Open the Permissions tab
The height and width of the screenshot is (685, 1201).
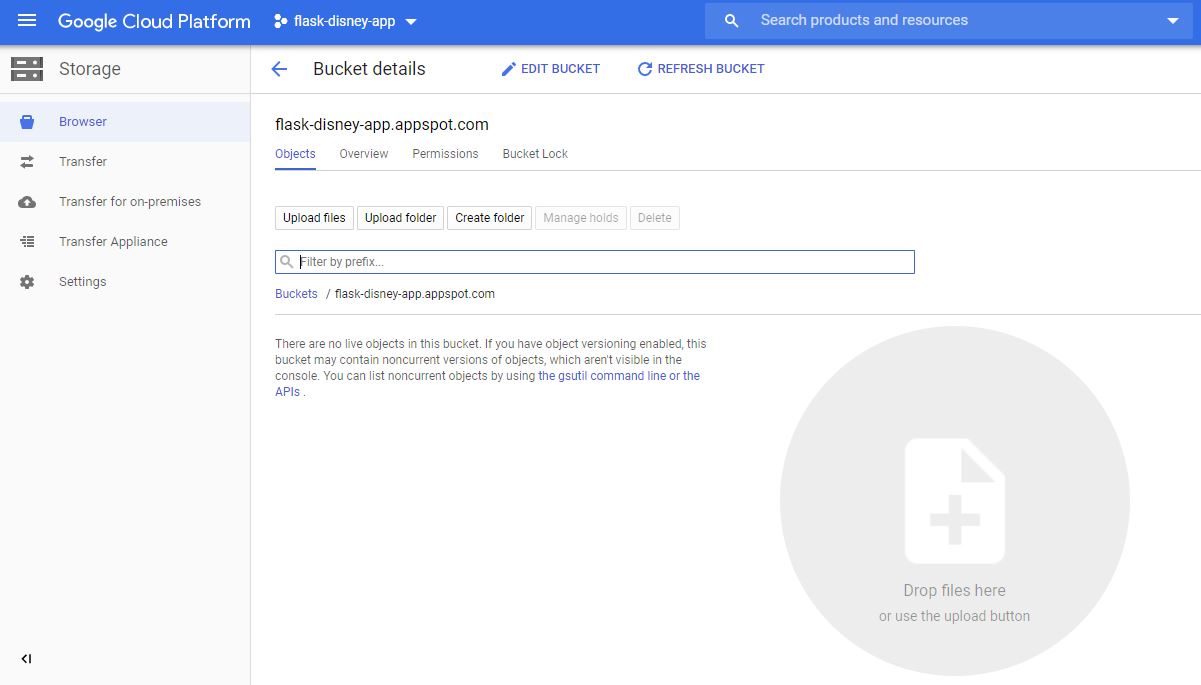[x=445, y=154]
